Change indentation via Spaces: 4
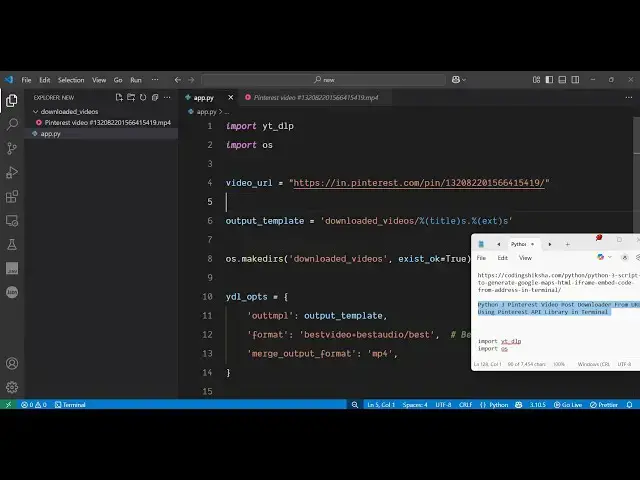 click(x=415, y=404)
